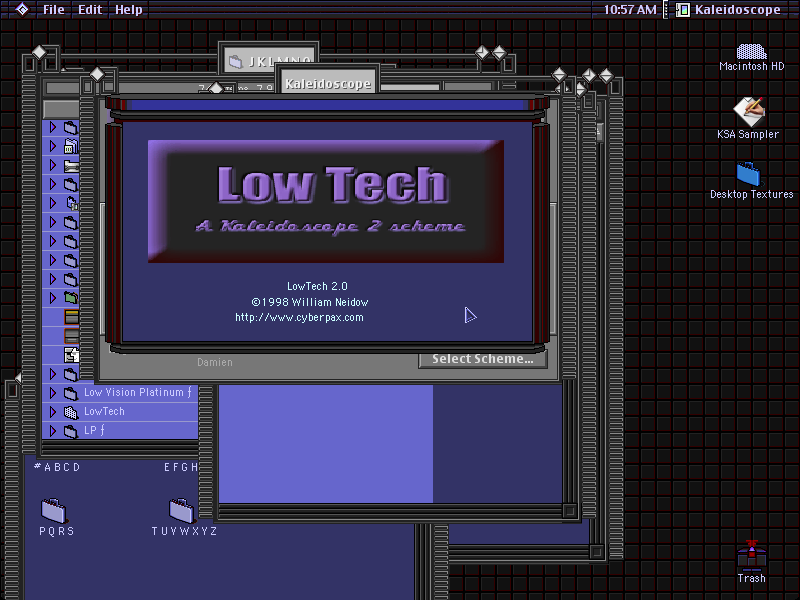This screenshot has width=800, height=600.
Task: Select the yellow striped scheme file icon
Action: [x=71, y=317]
